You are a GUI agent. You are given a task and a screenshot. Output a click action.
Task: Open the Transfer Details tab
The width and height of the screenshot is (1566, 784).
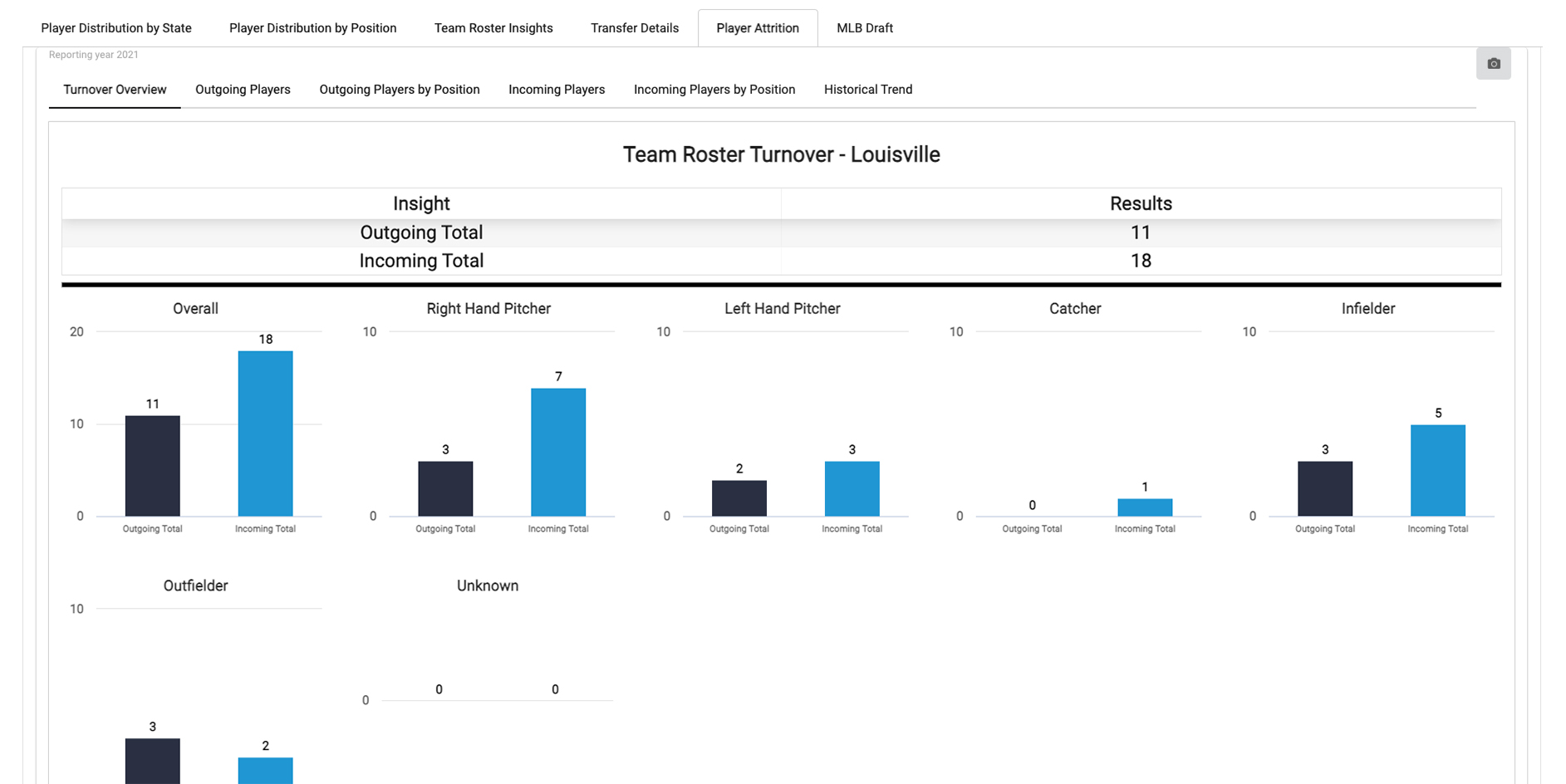click(635, 28)
